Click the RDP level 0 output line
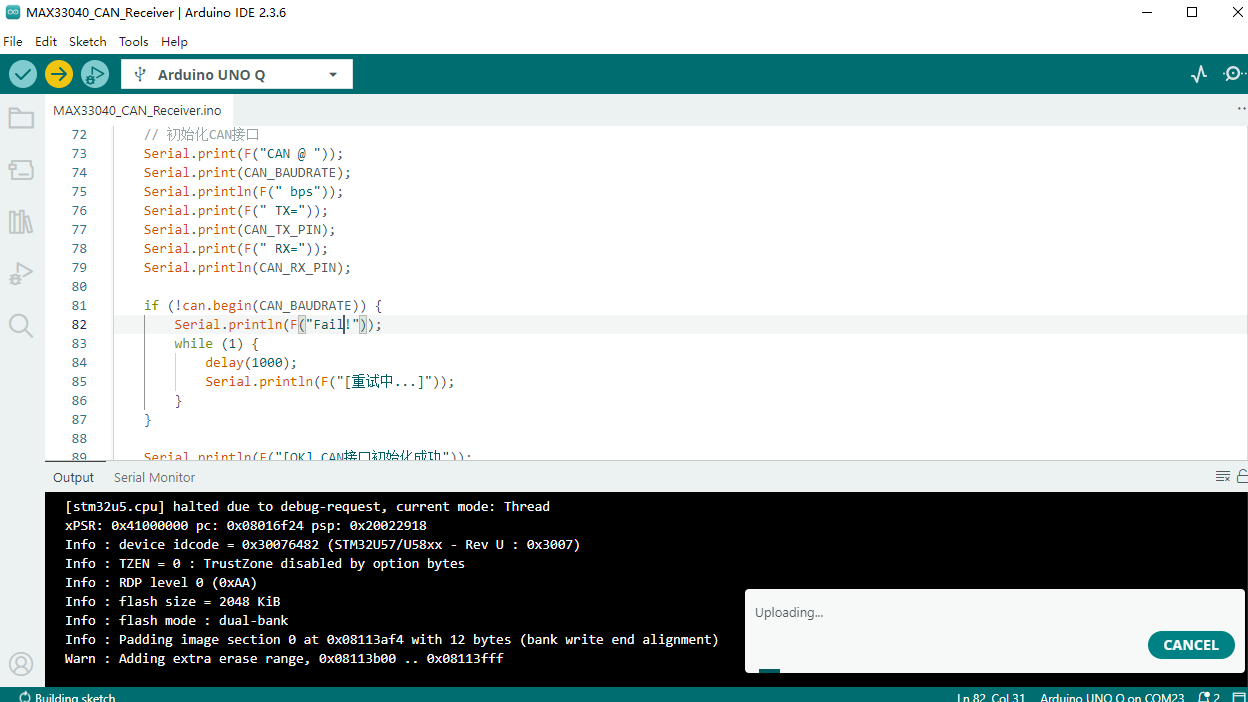This screenshot has width=1248, height=702. click(161, 583)
